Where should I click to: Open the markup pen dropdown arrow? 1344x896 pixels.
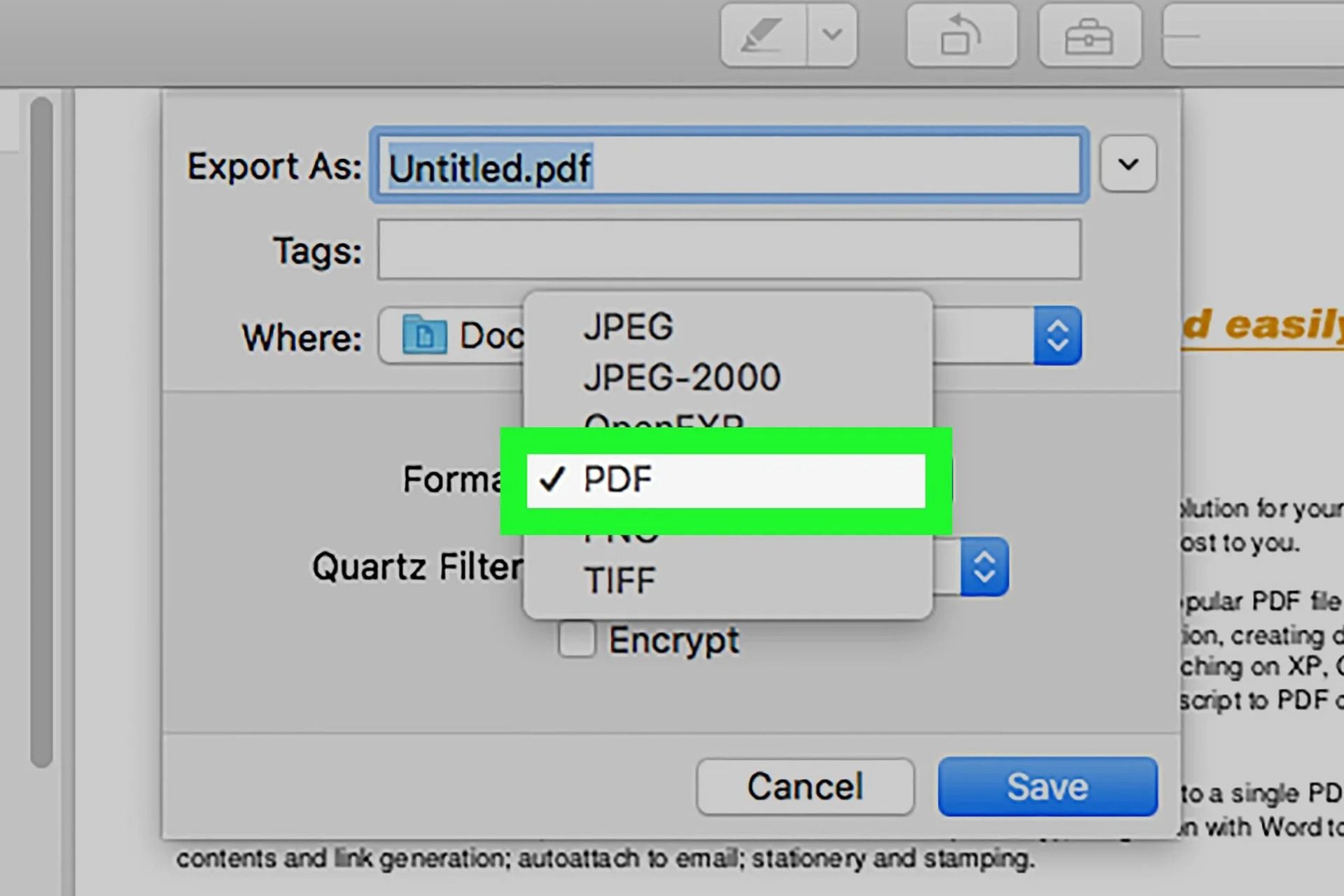click(x=832, y=35)
